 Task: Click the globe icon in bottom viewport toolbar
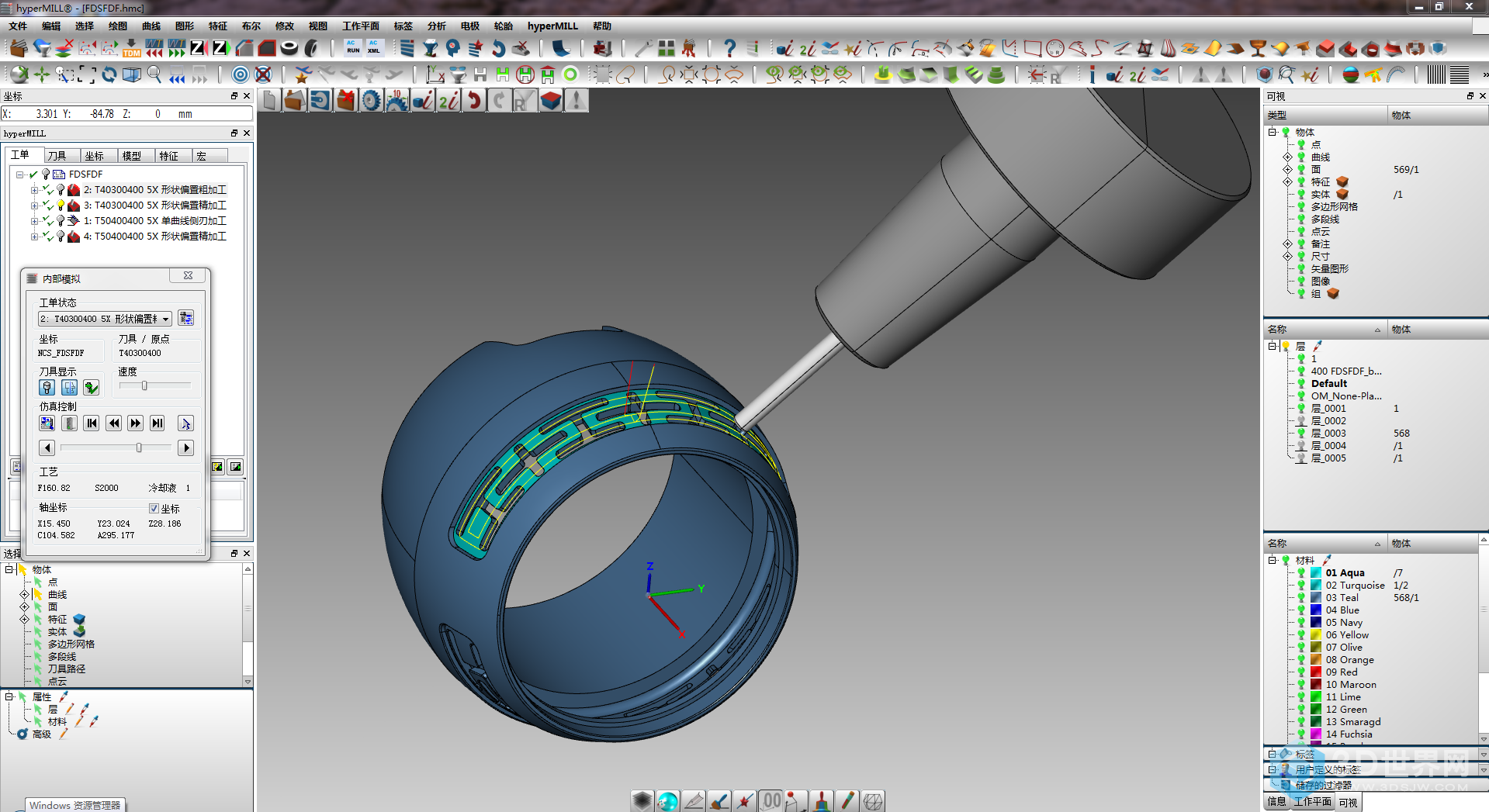[667, 800]
